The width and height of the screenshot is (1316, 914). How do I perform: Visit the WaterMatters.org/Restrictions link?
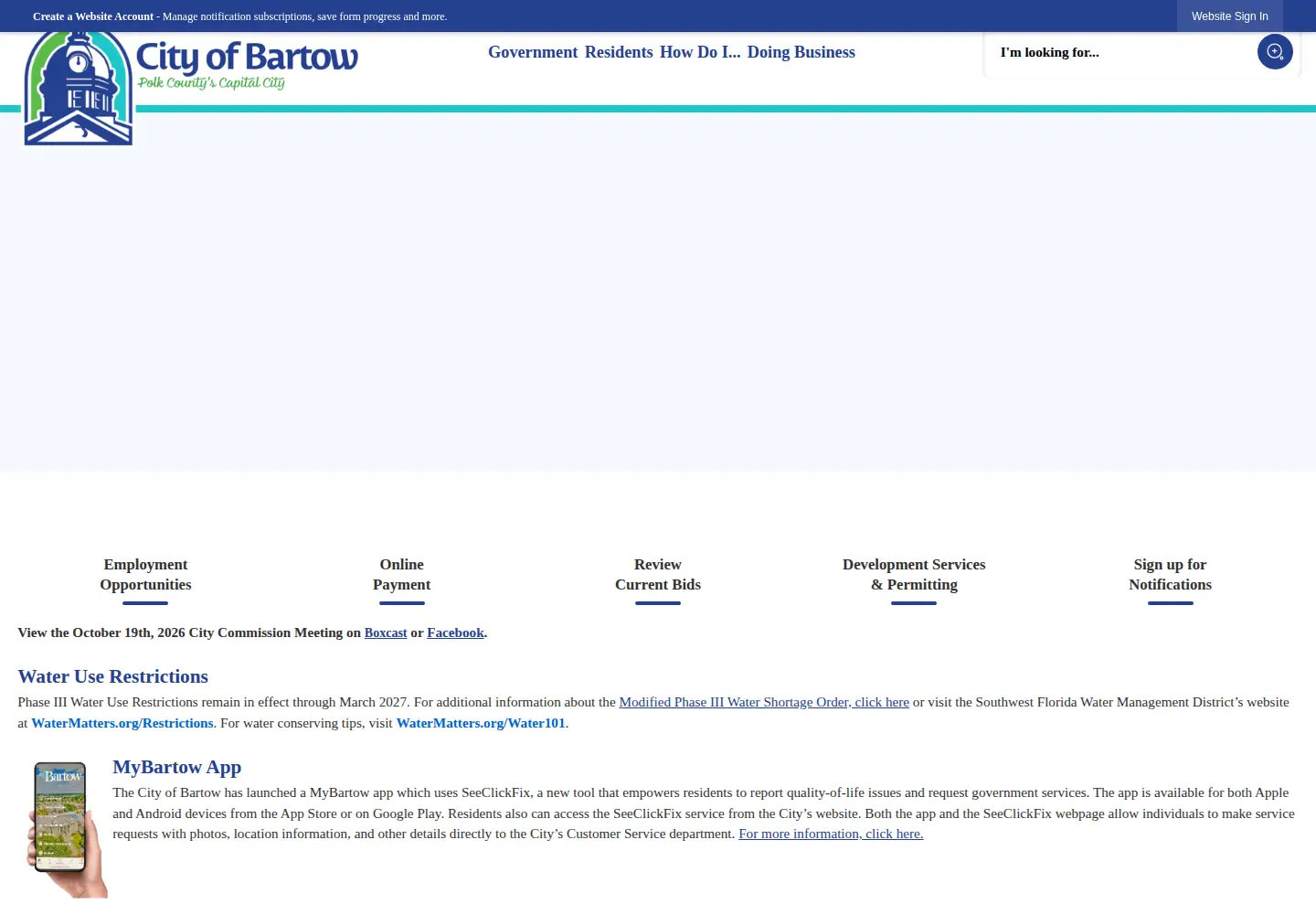point(122,723)
